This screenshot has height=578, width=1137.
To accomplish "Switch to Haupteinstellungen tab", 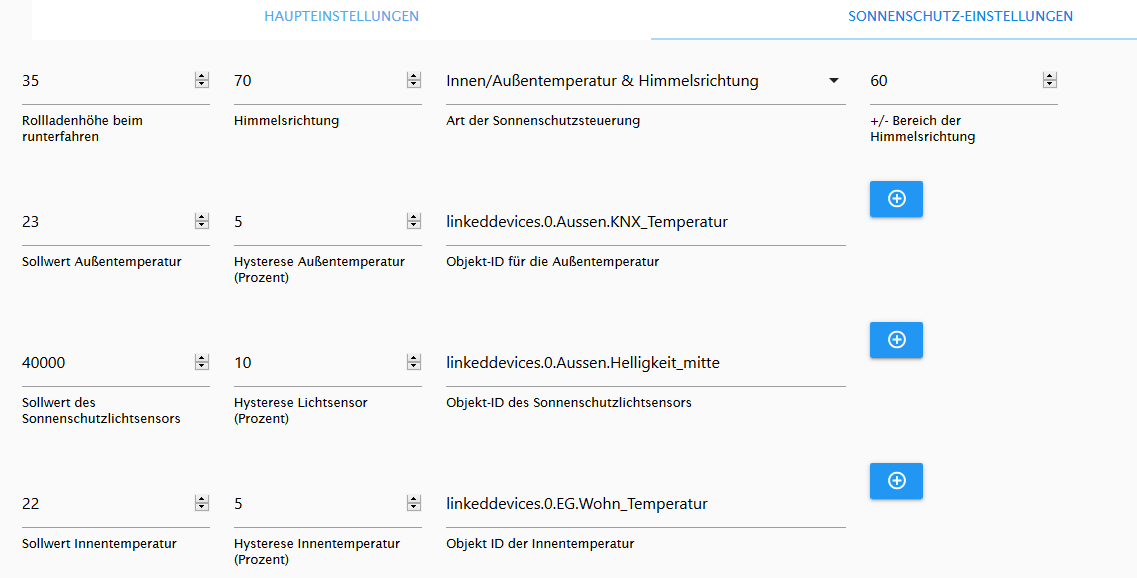I will [x=341, y=16].
